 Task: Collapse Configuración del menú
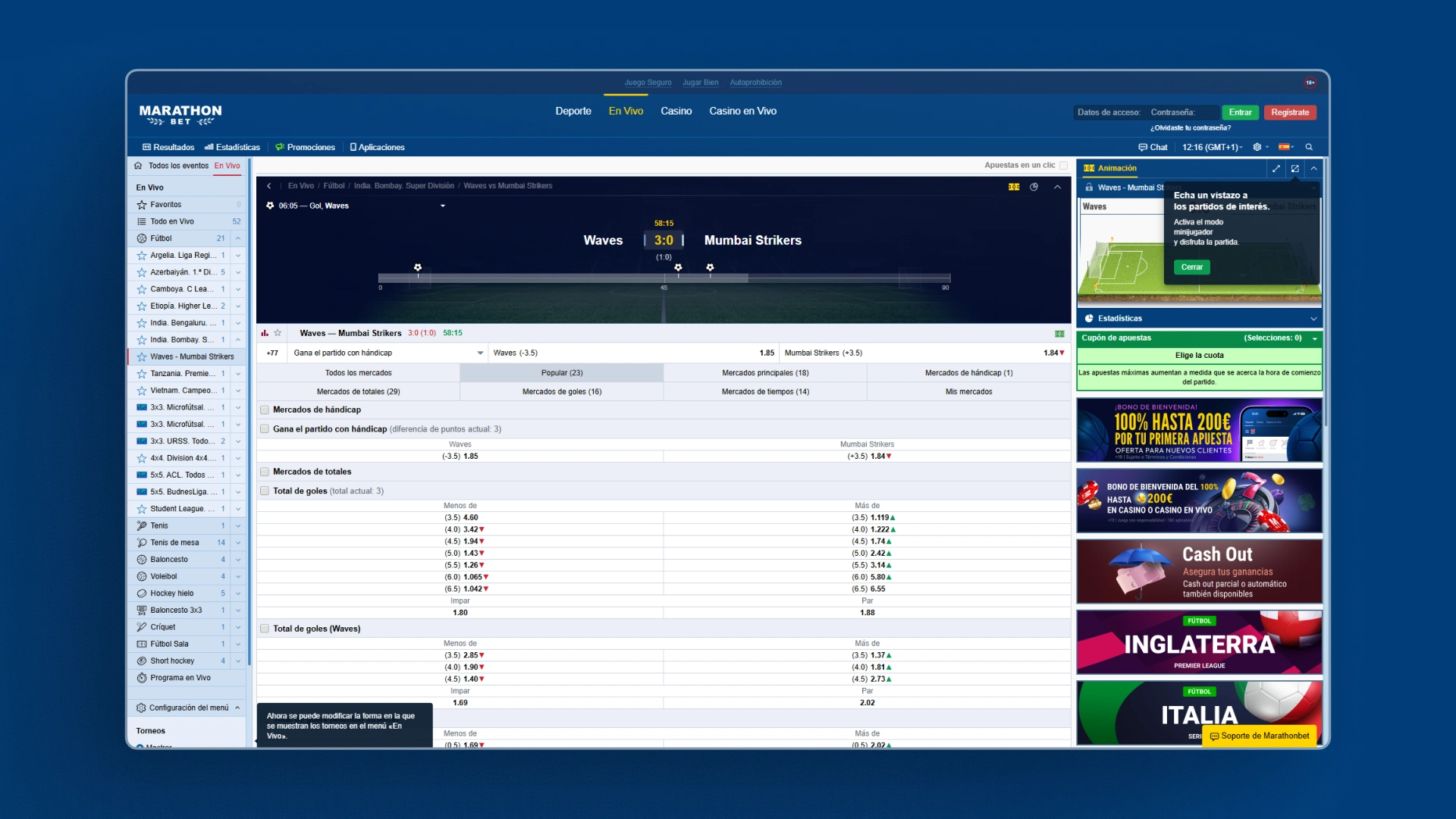click(x=237, y=708)
